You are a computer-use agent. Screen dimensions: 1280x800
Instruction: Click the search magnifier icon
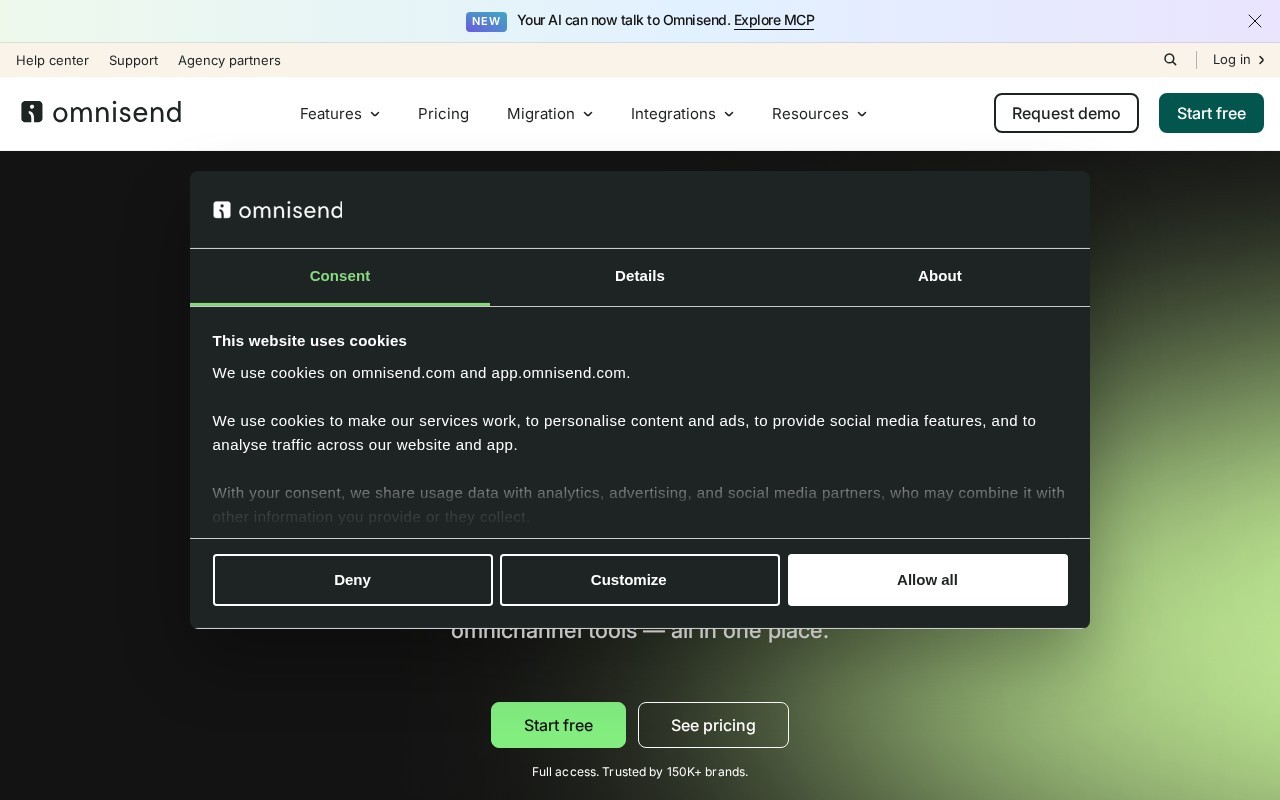coord(1170,60)
